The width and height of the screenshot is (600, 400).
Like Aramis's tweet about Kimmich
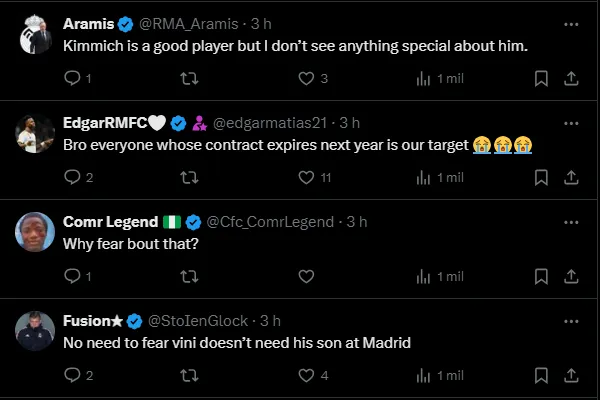coord(307,78)
